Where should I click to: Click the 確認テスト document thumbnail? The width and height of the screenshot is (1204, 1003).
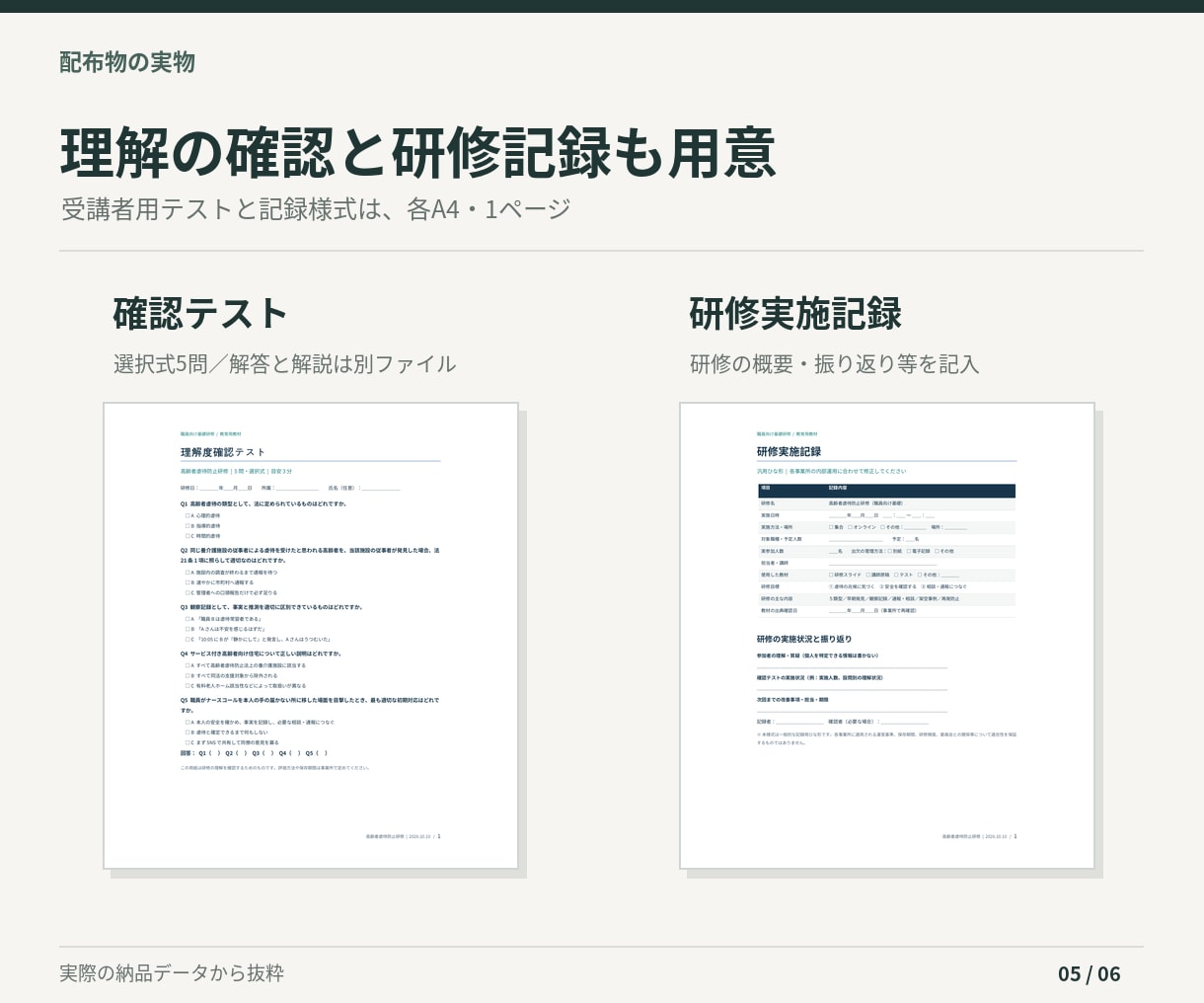click(311, 636)
